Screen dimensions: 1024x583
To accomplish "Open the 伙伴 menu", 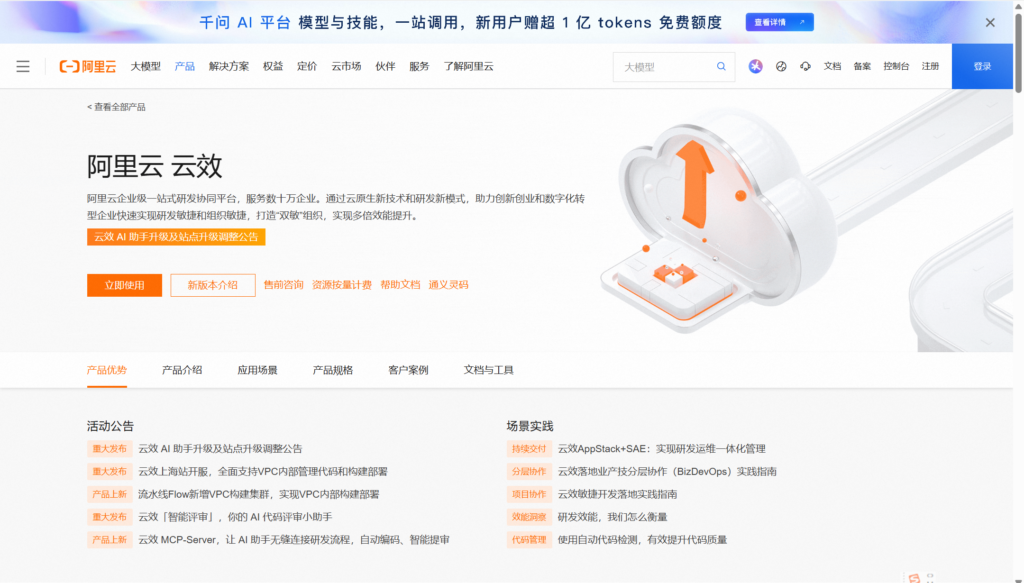I will tap(385, 67).
